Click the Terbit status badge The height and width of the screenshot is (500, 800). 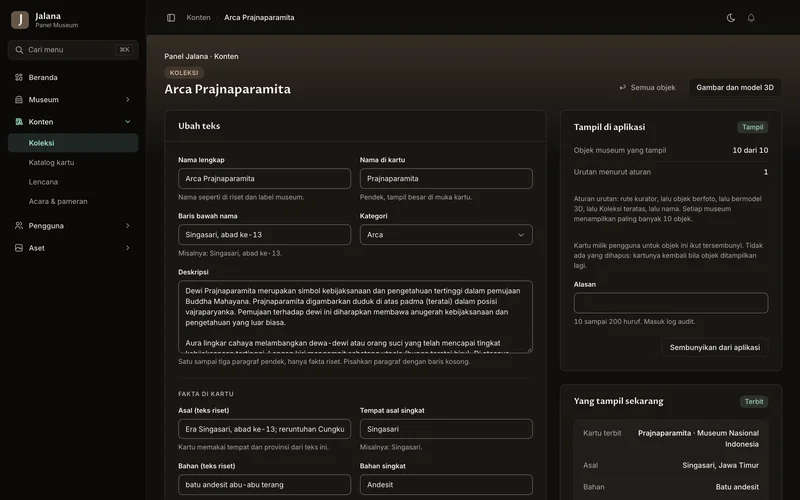754,402
